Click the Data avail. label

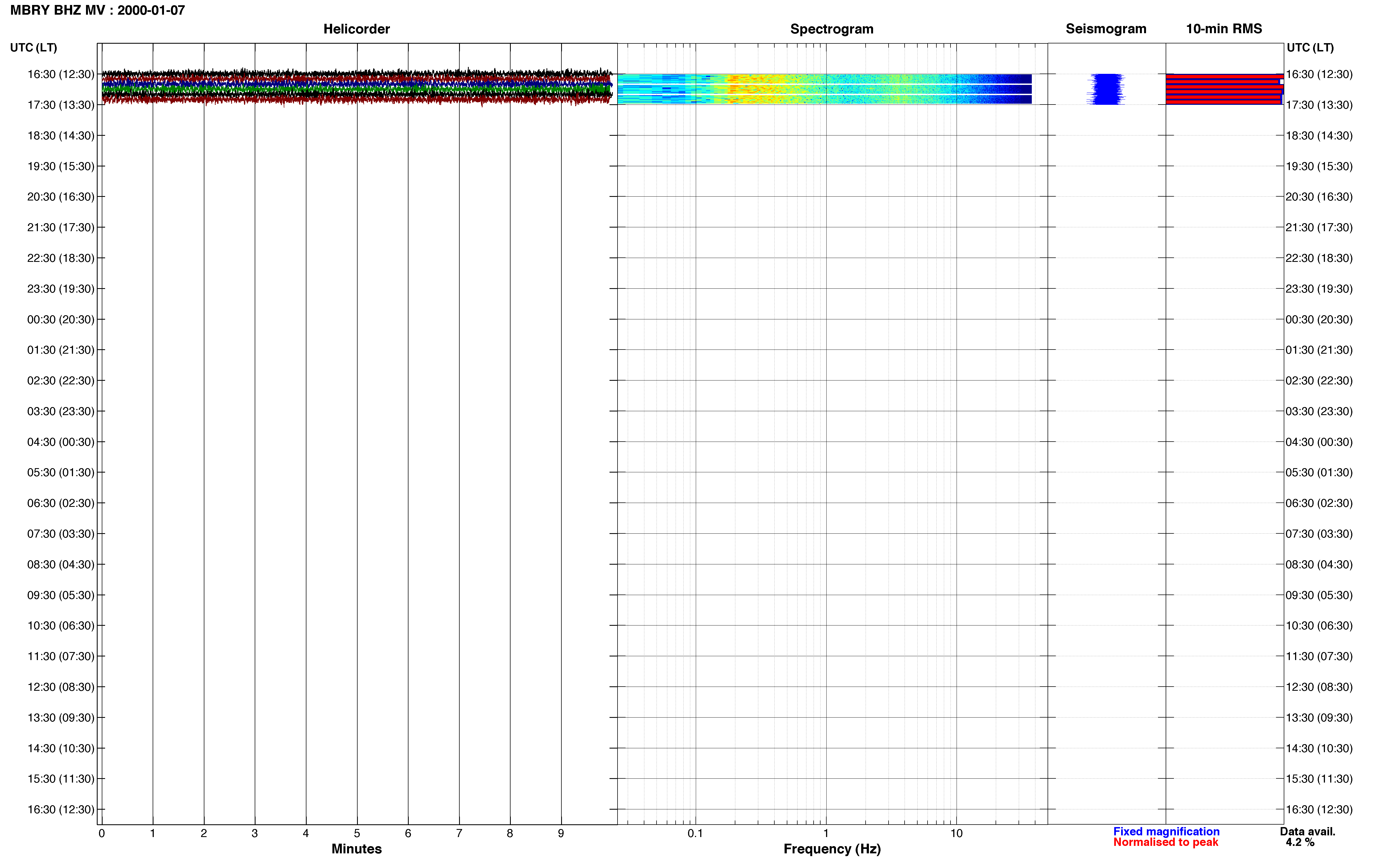coord(1308,831)
